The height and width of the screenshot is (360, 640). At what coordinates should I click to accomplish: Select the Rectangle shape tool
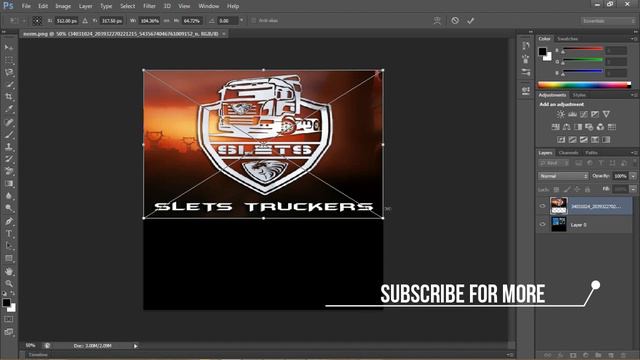pos(9,258)
